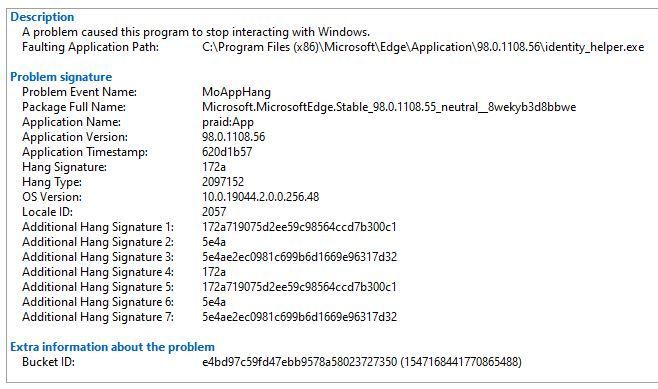
Task: Click the Description section heading
Action: coord(42,17)
